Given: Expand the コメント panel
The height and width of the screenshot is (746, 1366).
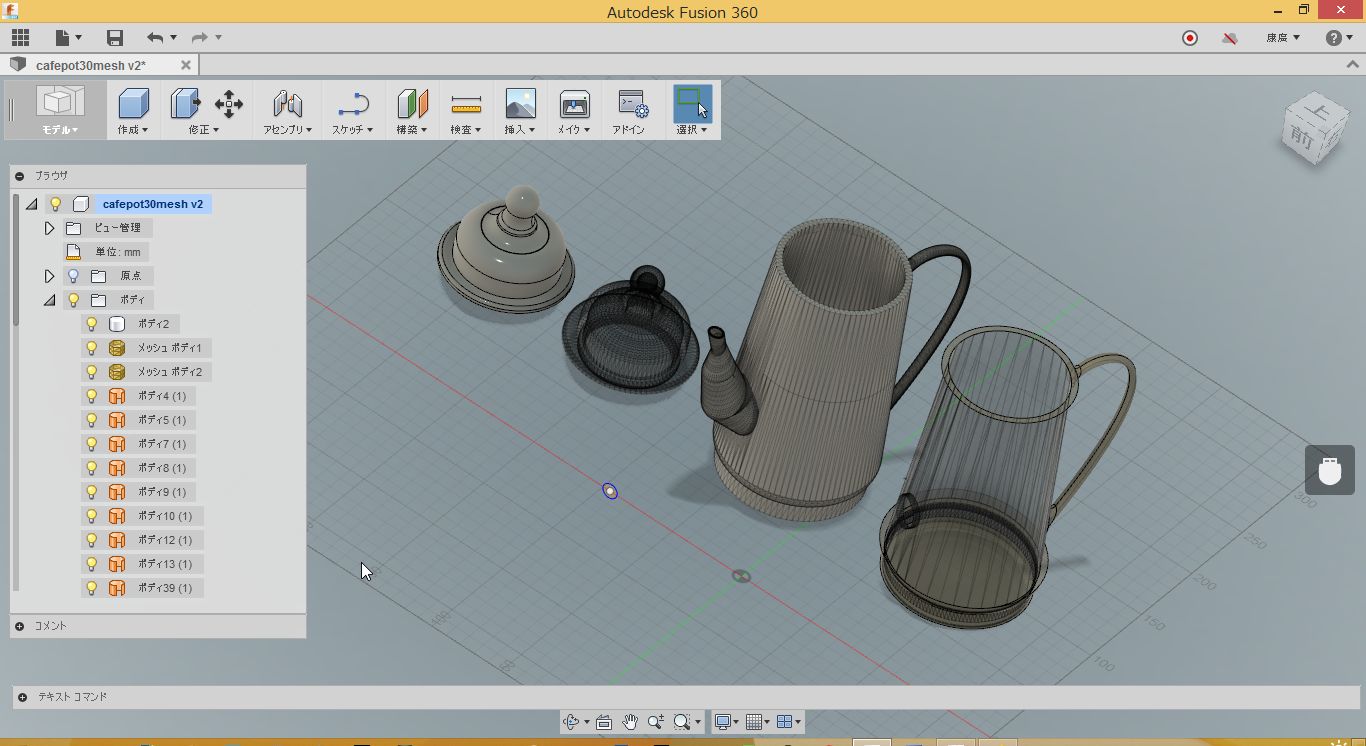Looking at the screenshot, I should pyautogui.click(x=20, y=626).
